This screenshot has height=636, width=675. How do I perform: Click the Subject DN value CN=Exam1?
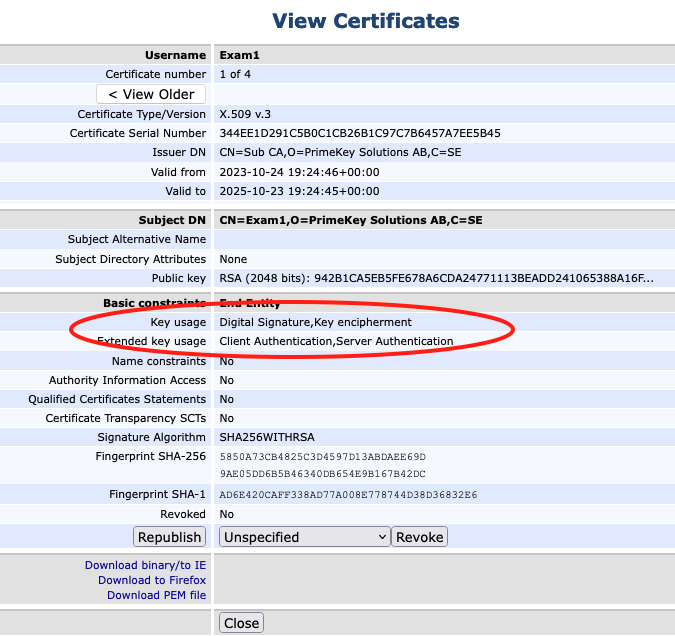350,220
